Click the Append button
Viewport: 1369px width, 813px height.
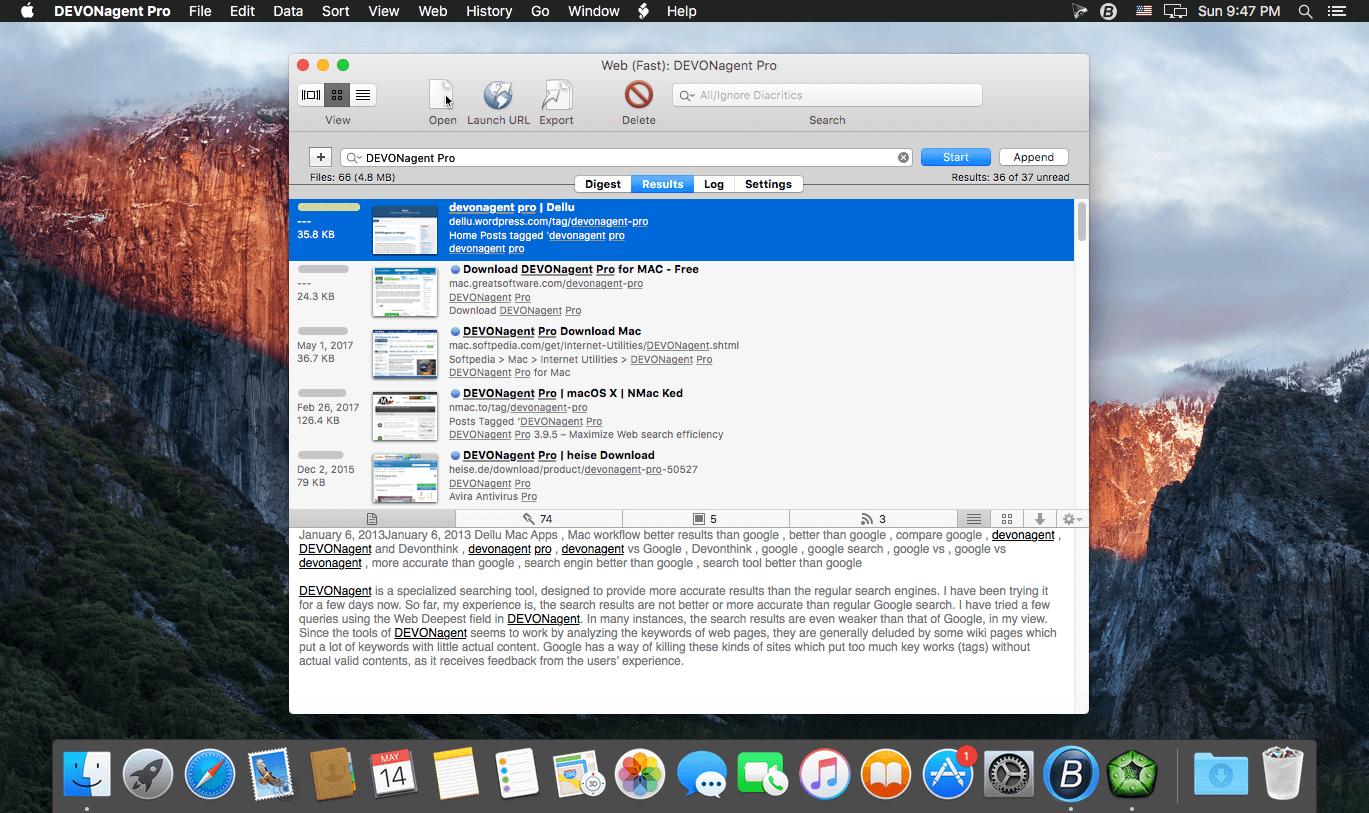pyautogui.click(x=1034, y=157)
